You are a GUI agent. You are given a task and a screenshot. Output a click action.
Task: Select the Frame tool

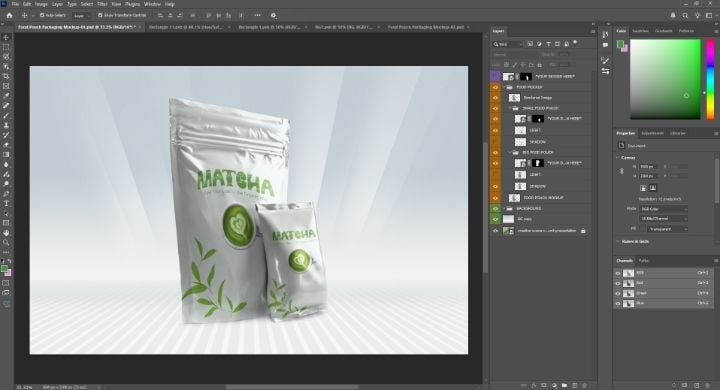pyautogui.click(x=6, y=86)
